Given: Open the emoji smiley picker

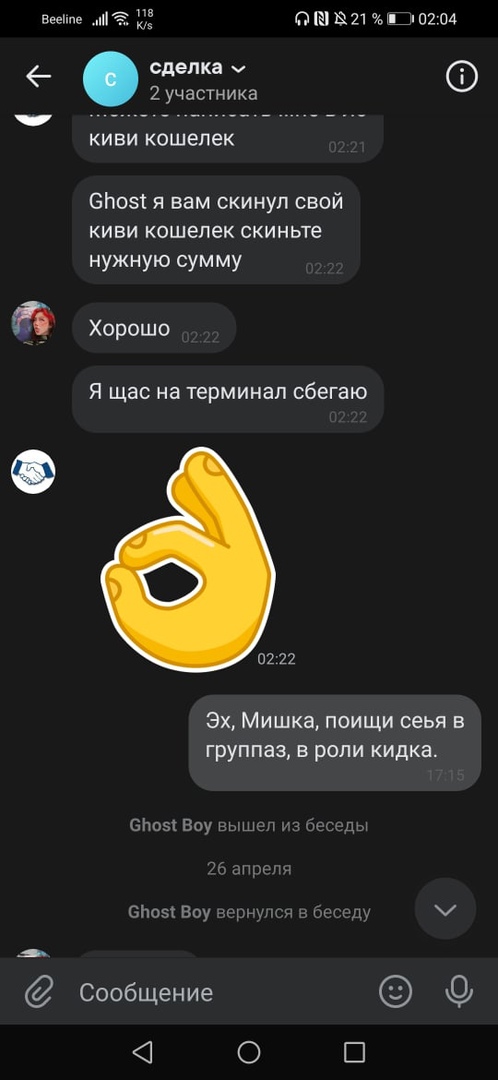Looking at the screenshot, I should (x=396, y=992).
